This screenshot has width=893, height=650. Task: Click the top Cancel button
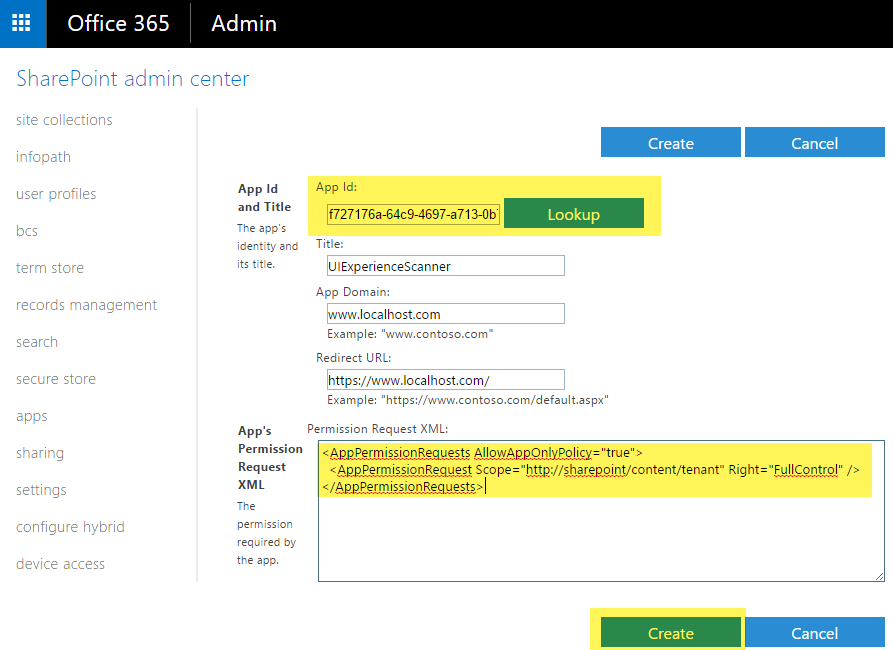coord(814,142)
